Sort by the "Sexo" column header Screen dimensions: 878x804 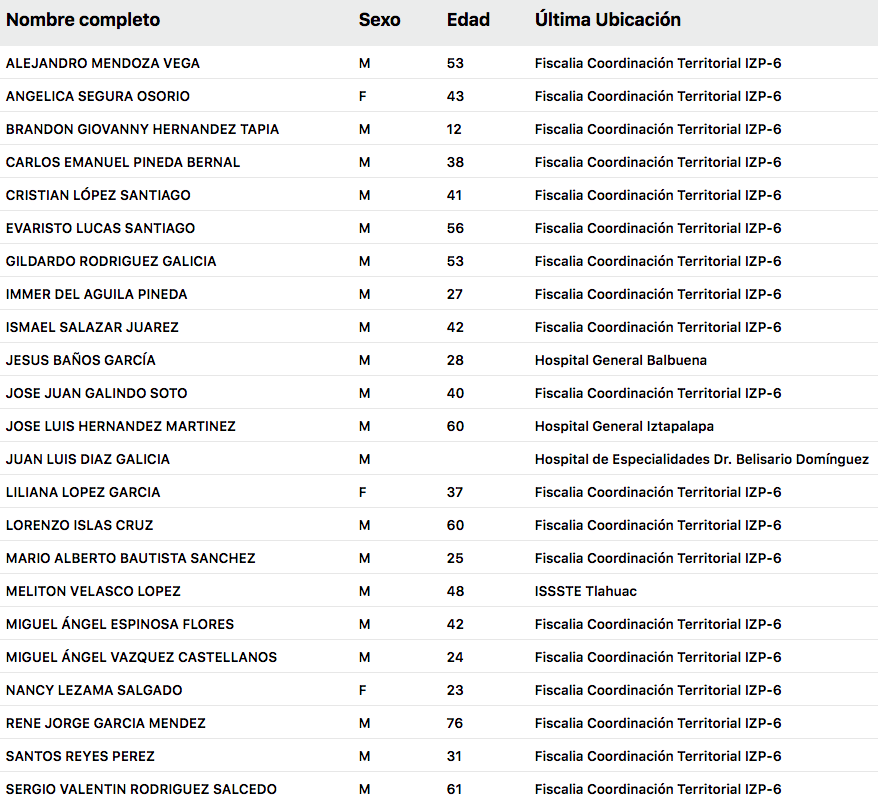pyautogui.click(x=379, y=20)
